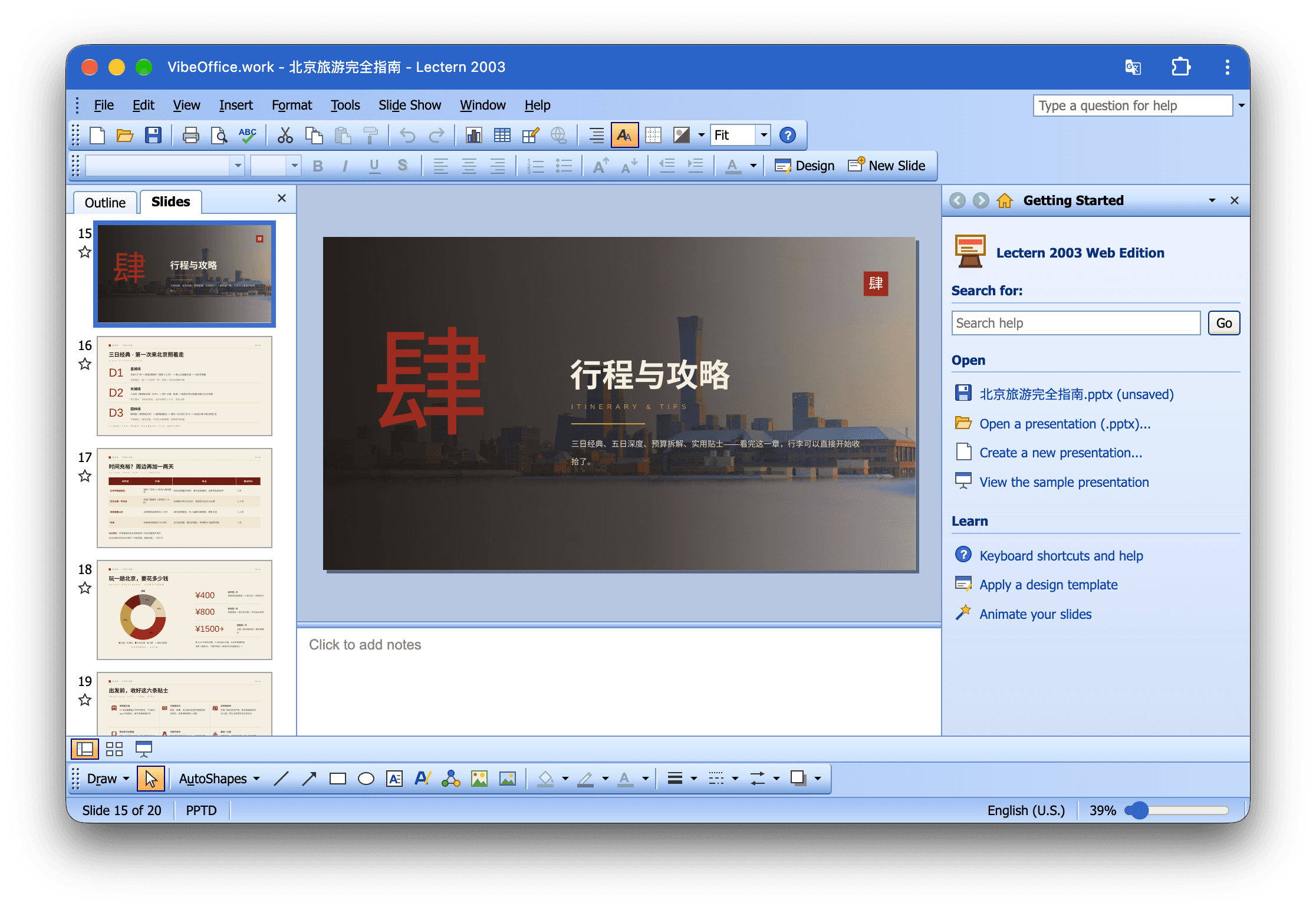Save using the floppy disk icon

coord(153,136)
